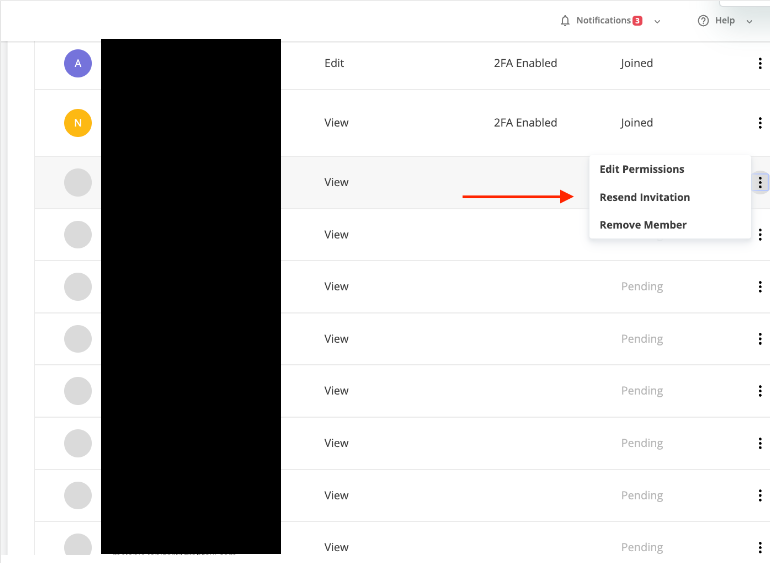Click the gray avatar in the highlighted row
This screenshot has height=563, width=770.
tap(78, 182)
